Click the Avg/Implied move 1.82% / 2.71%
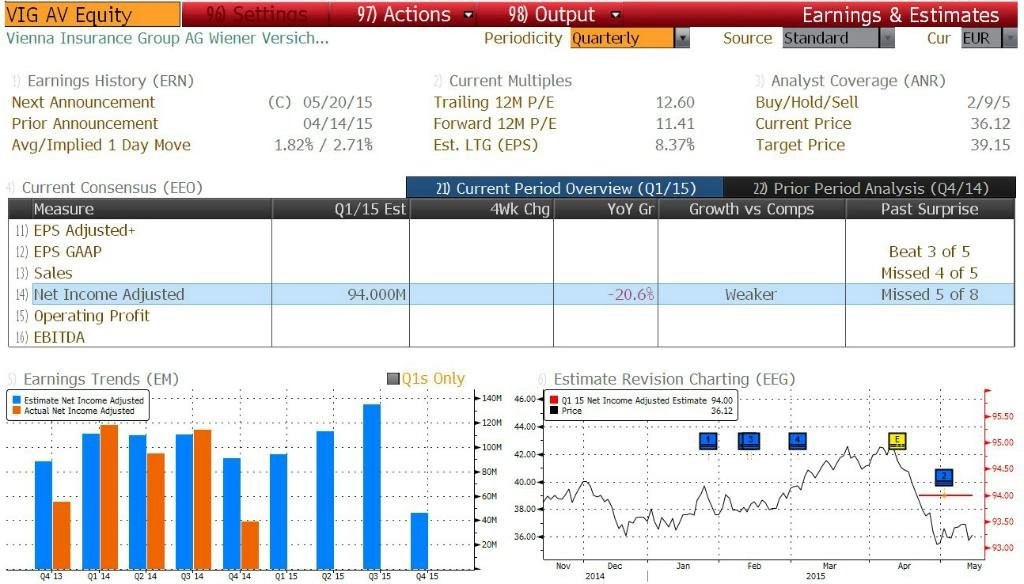This screenshot has width=1024, height=584. coord(323,145)
